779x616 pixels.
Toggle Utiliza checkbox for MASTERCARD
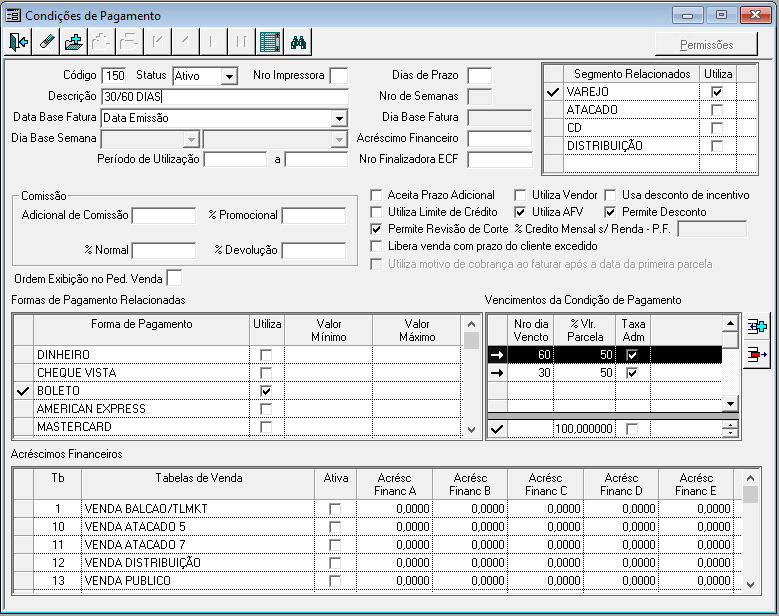click(266, 427)
